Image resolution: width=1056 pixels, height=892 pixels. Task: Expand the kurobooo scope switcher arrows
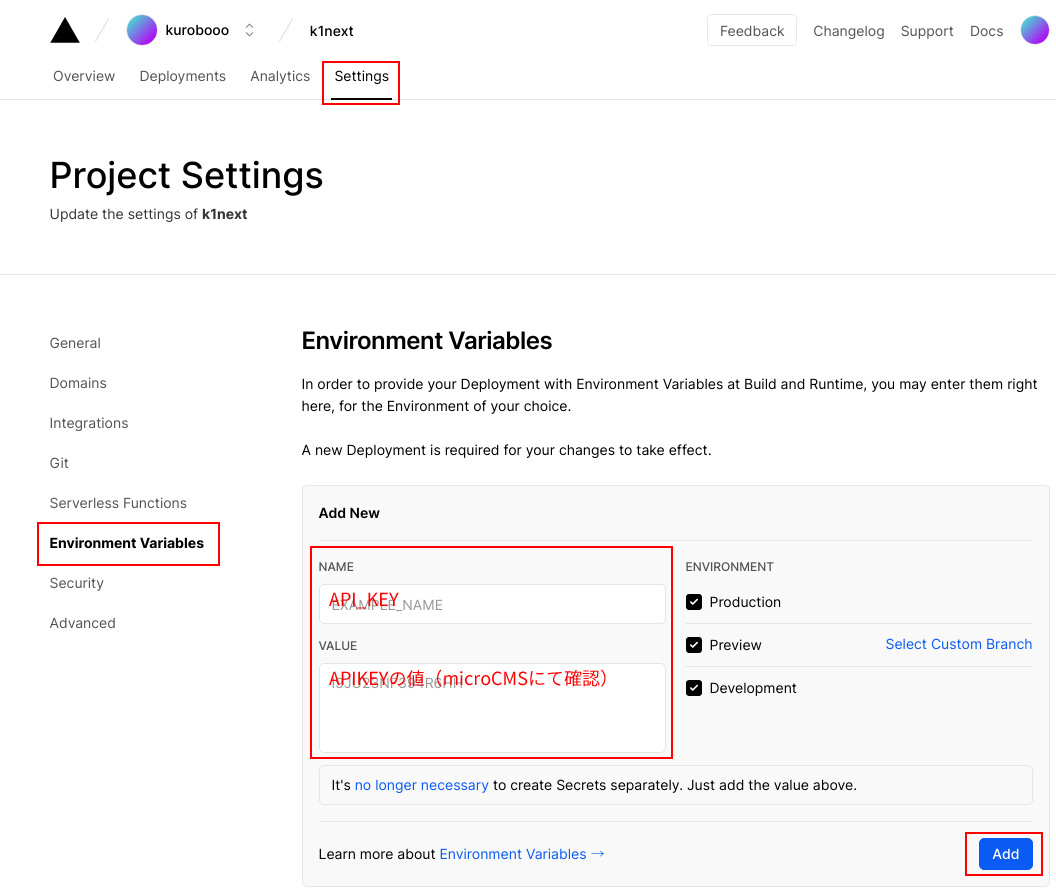pos(249,30)
